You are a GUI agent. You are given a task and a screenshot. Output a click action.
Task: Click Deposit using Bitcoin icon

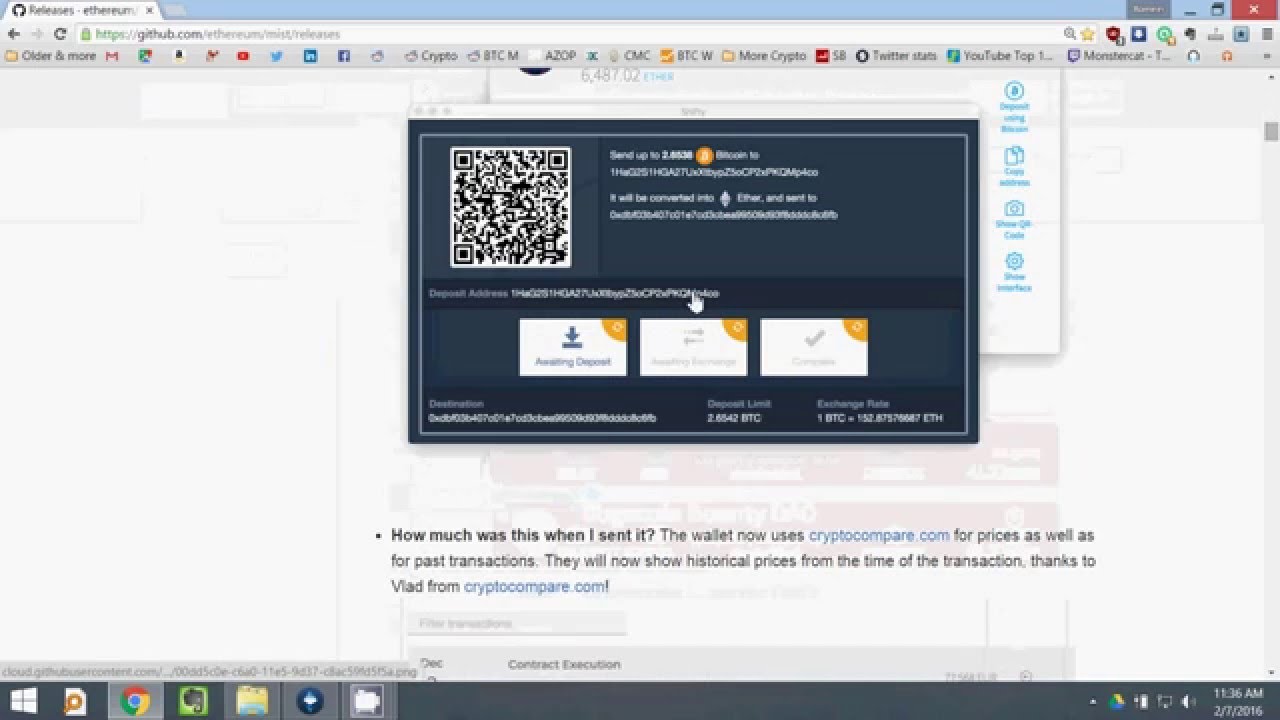pos(1014,90)
